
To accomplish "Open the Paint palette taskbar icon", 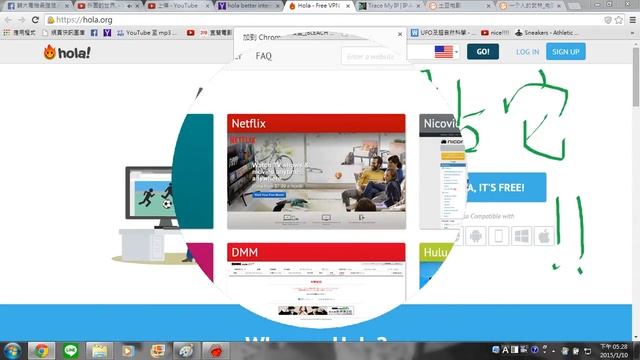I will coord(186,351).
